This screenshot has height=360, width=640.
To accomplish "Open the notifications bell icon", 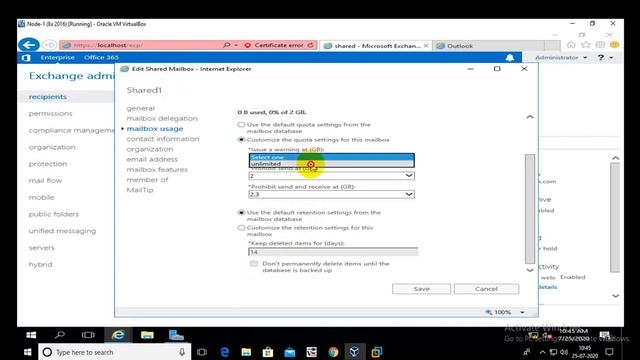I will [x=510, y=58].
